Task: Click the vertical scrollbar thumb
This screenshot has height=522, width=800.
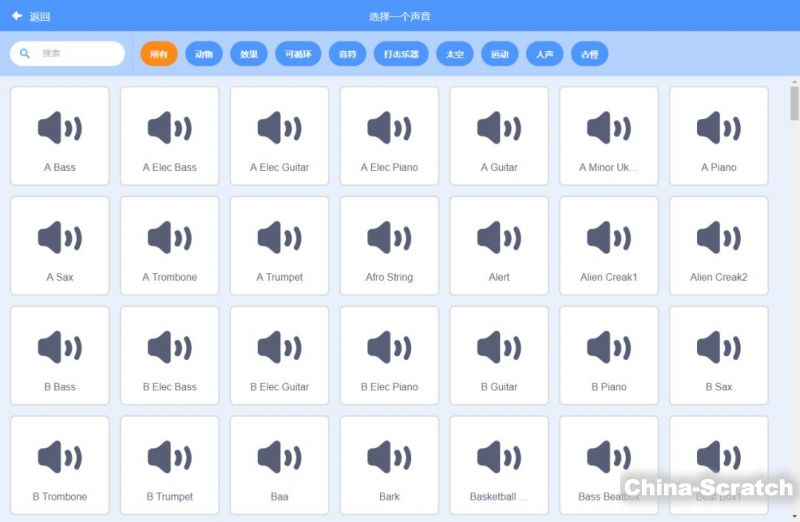Action: coord(794,103)
